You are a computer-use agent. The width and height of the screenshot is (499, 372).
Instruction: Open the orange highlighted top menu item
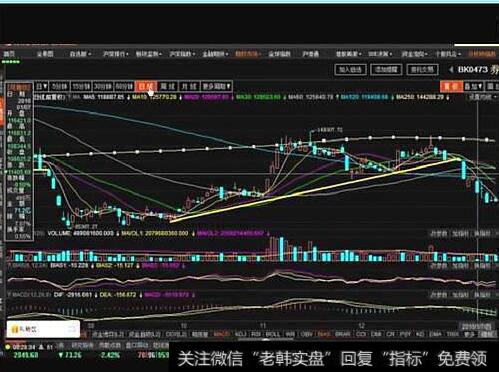pyautogui.click(x=248, y=54)
